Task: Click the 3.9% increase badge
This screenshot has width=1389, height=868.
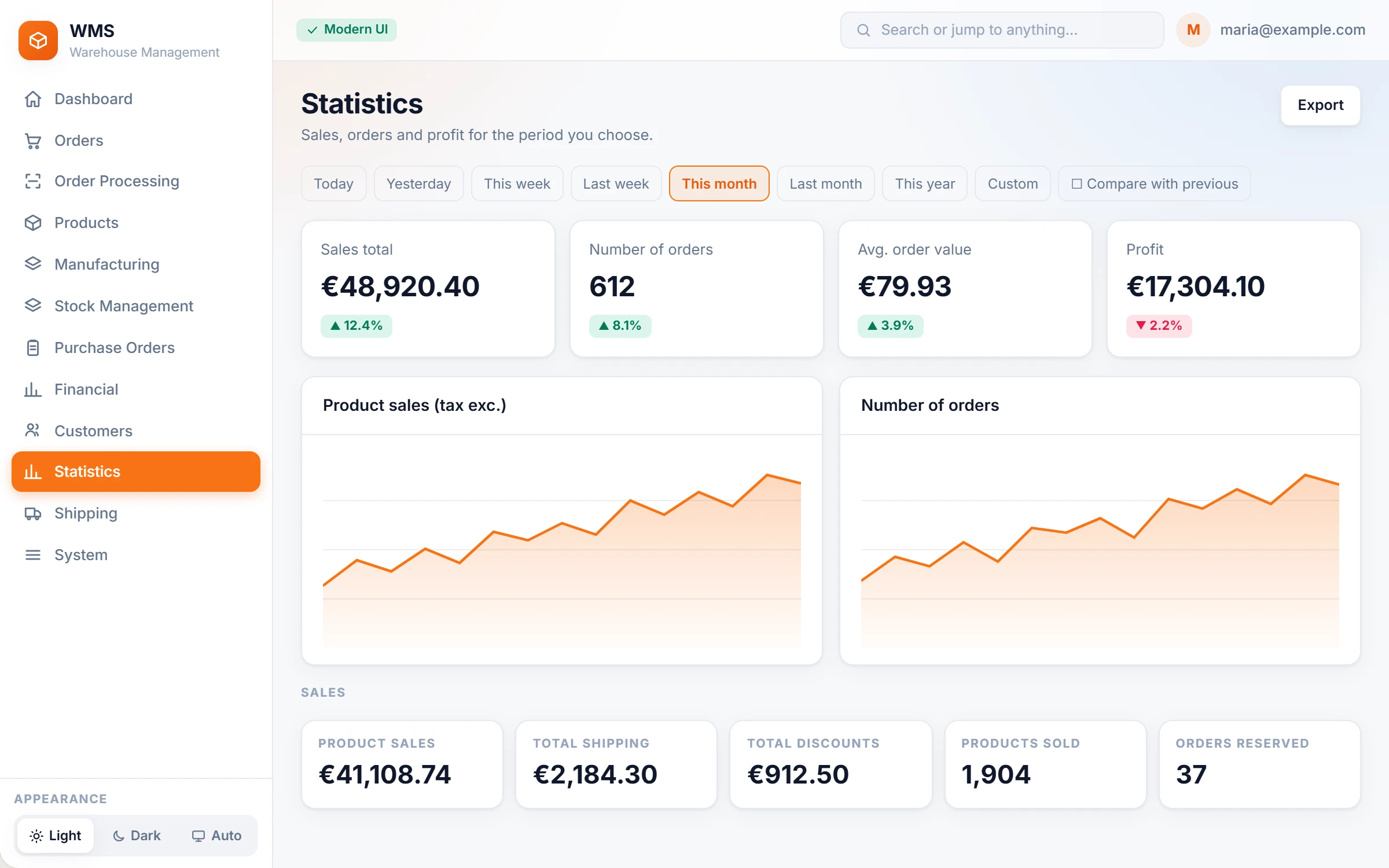Action: 891,326
